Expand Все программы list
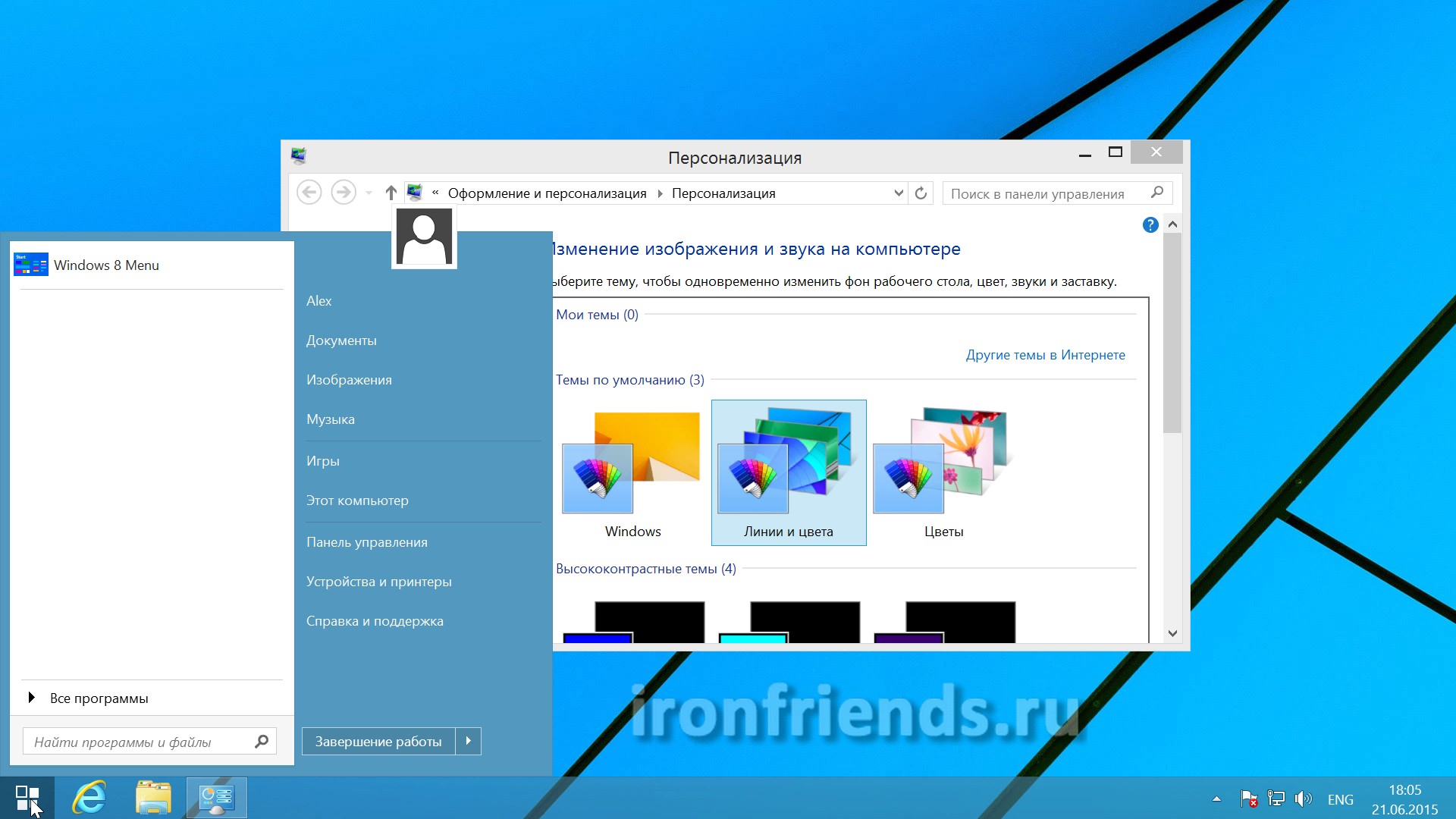The height and width of the screenshot is (819, 1456). (x=99, y=698)
